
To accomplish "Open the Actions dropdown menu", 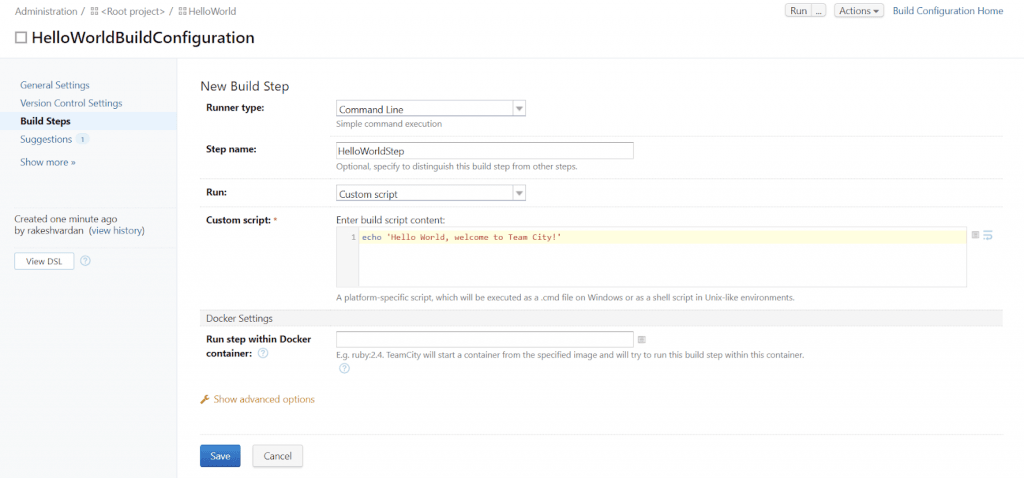I will (858, 11).
